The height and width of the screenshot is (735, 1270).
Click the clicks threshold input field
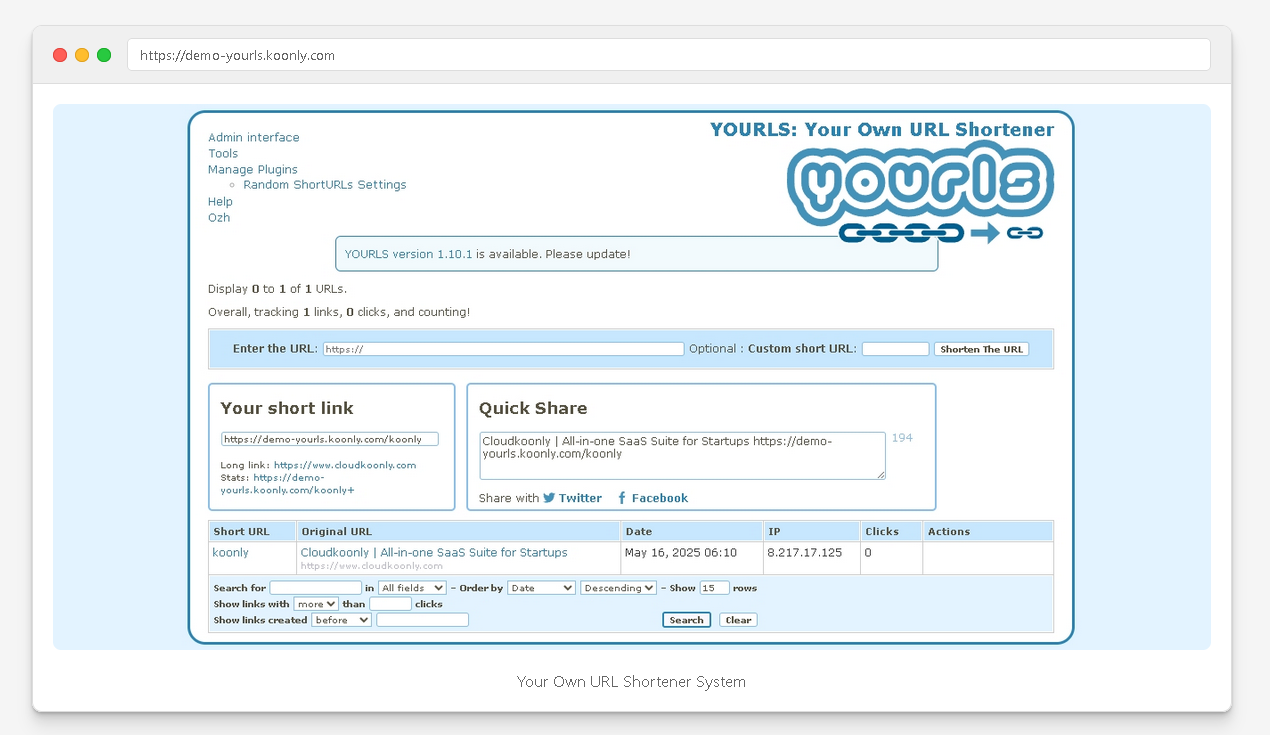pyautogui.click(x=390, y=604)
